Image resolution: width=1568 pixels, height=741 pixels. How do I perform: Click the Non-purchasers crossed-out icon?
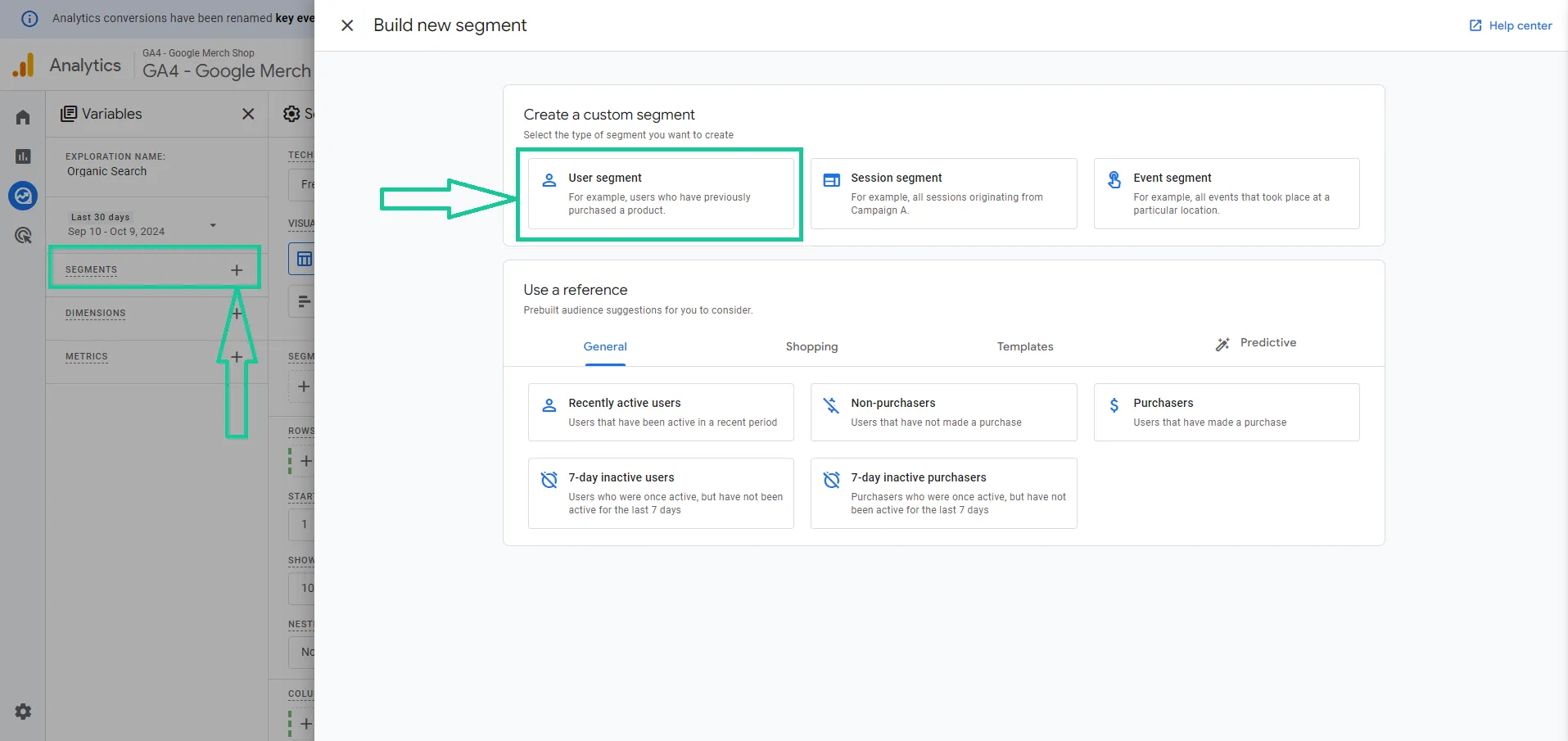pyautogui.click(x=831, y=405)
